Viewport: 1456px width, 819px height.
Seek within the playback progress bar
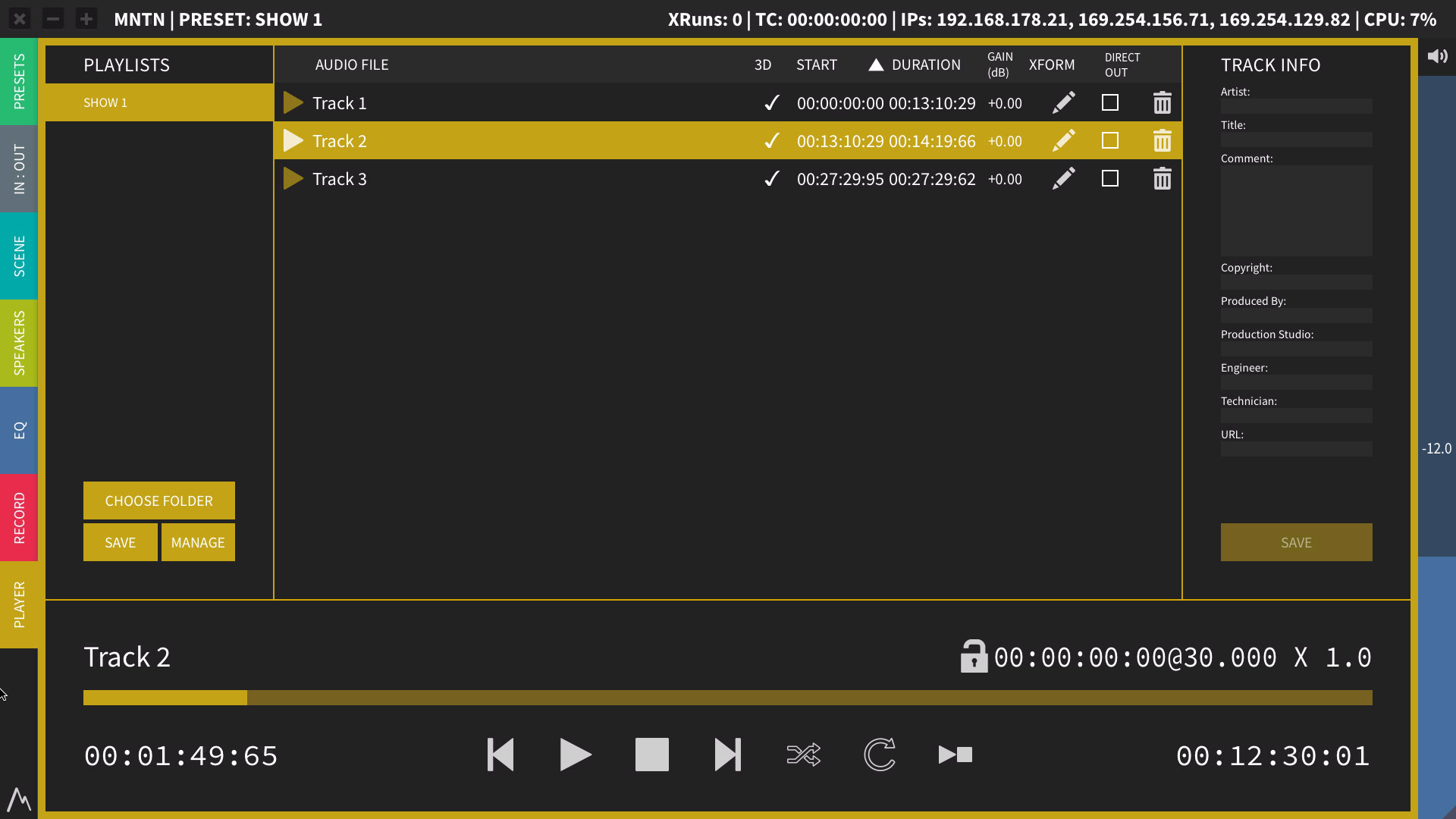[x=728, y=698]
